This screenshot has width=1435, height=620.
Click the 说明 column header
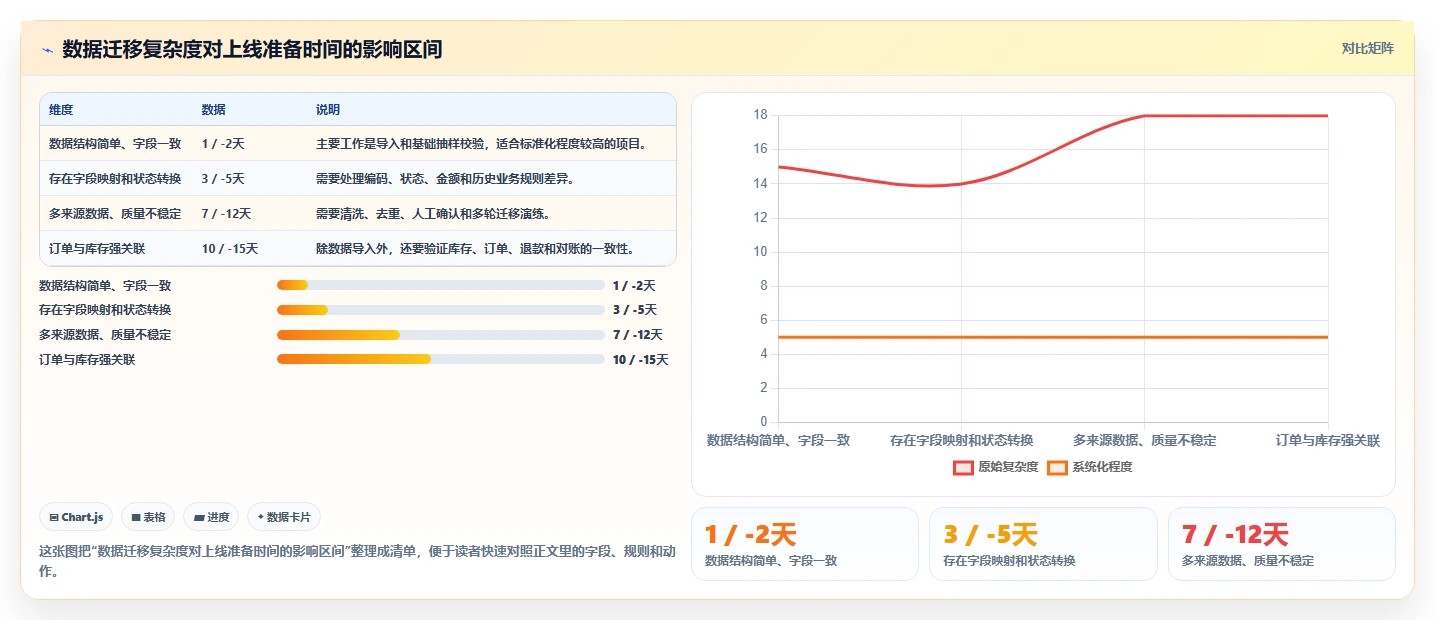click(328, 110)
